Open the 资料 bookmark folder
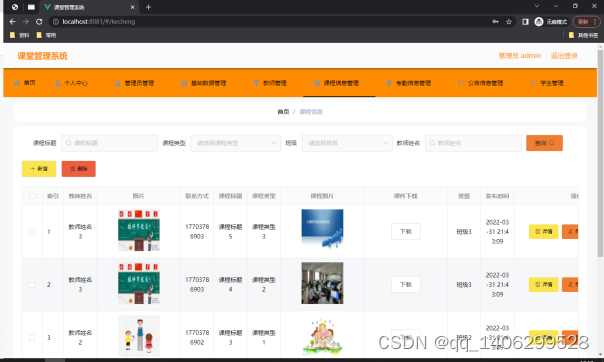This screenshot has width=604, height=362. (x=20, y=35)
